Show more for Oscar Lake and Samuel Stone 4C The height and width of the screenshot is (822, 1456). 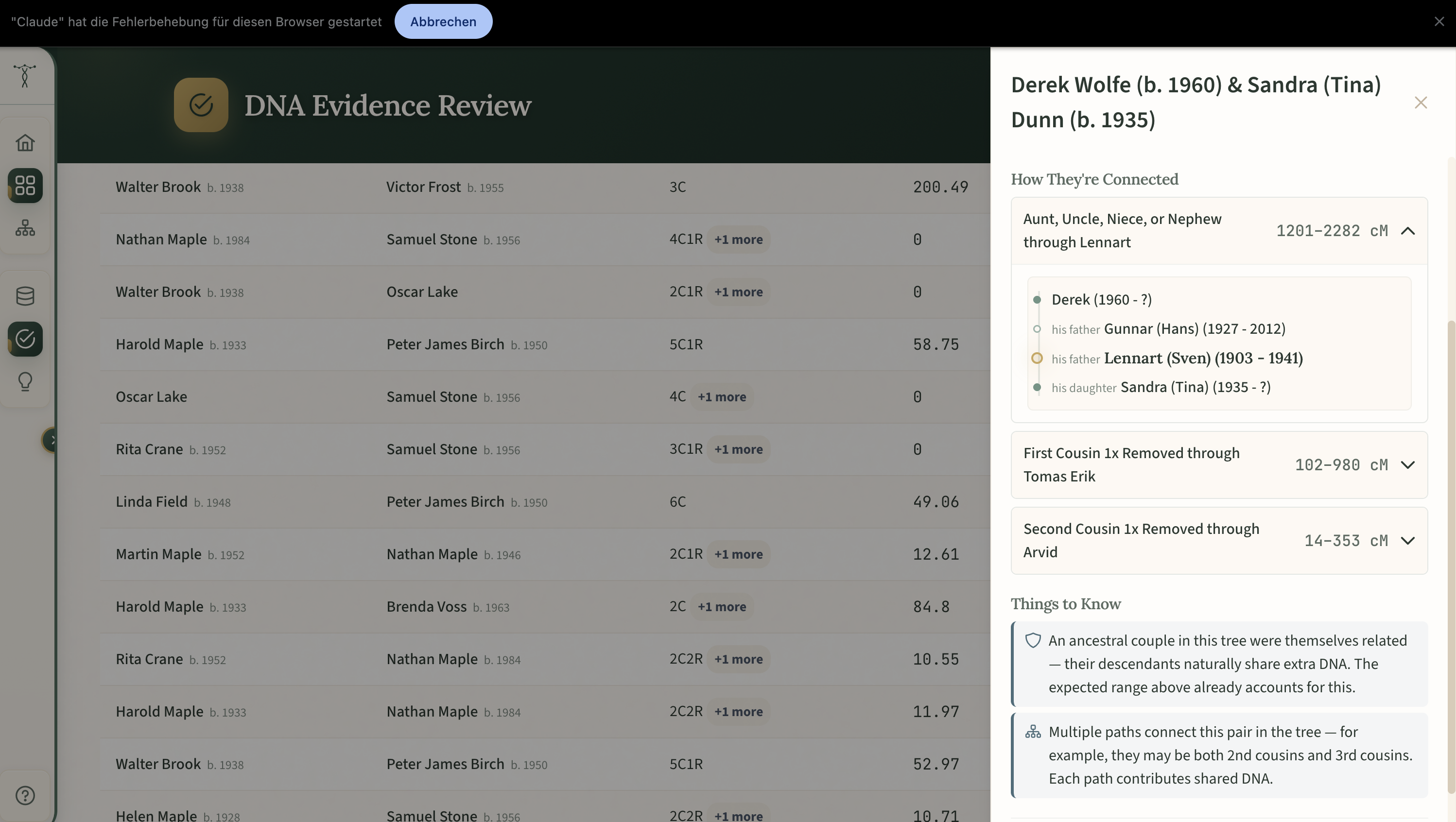click(721, 396)
